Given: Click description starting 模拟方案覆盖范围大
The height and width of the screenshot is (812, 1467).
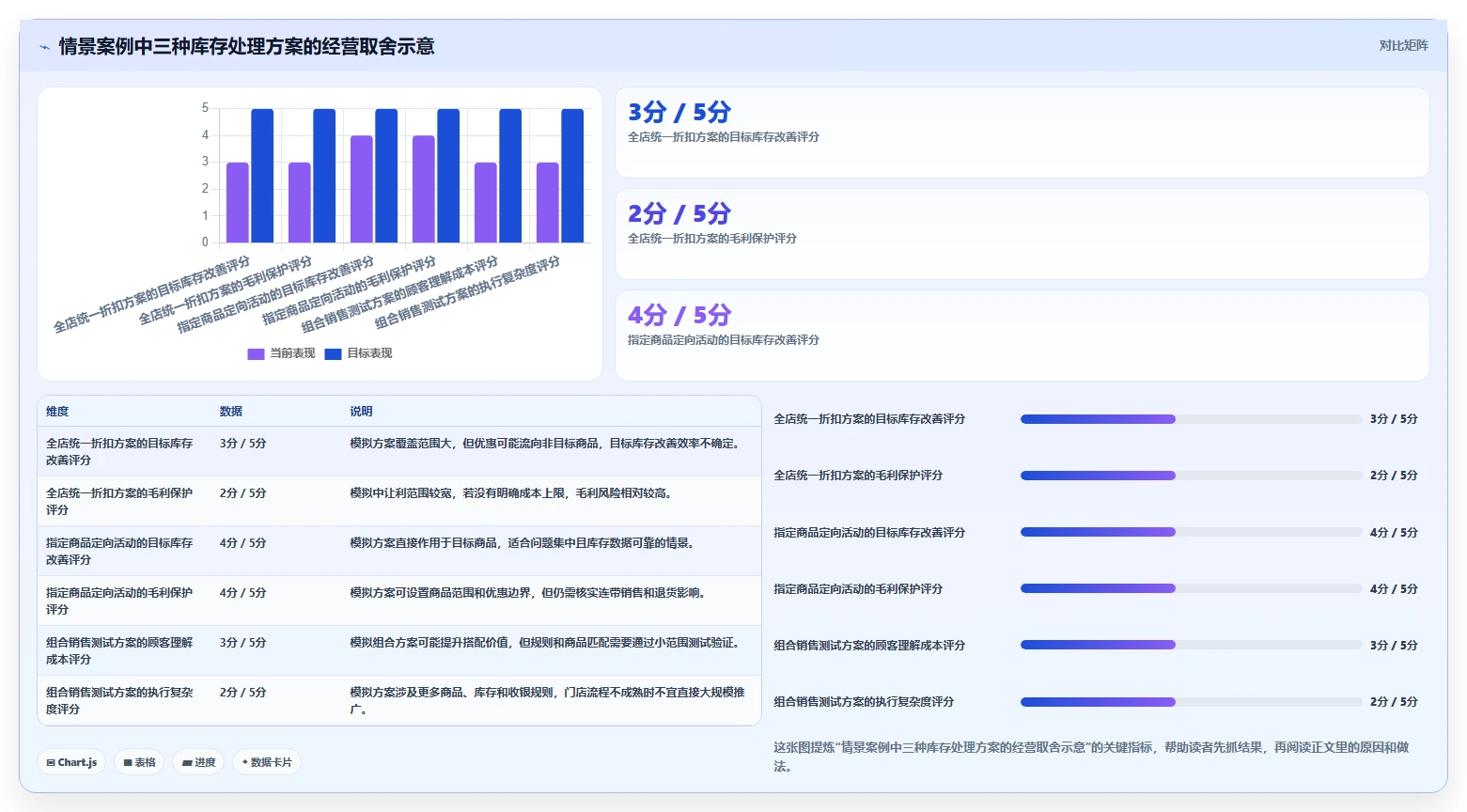Looking at the screenshot, I should pyautogui.click(x=546, y=444).
